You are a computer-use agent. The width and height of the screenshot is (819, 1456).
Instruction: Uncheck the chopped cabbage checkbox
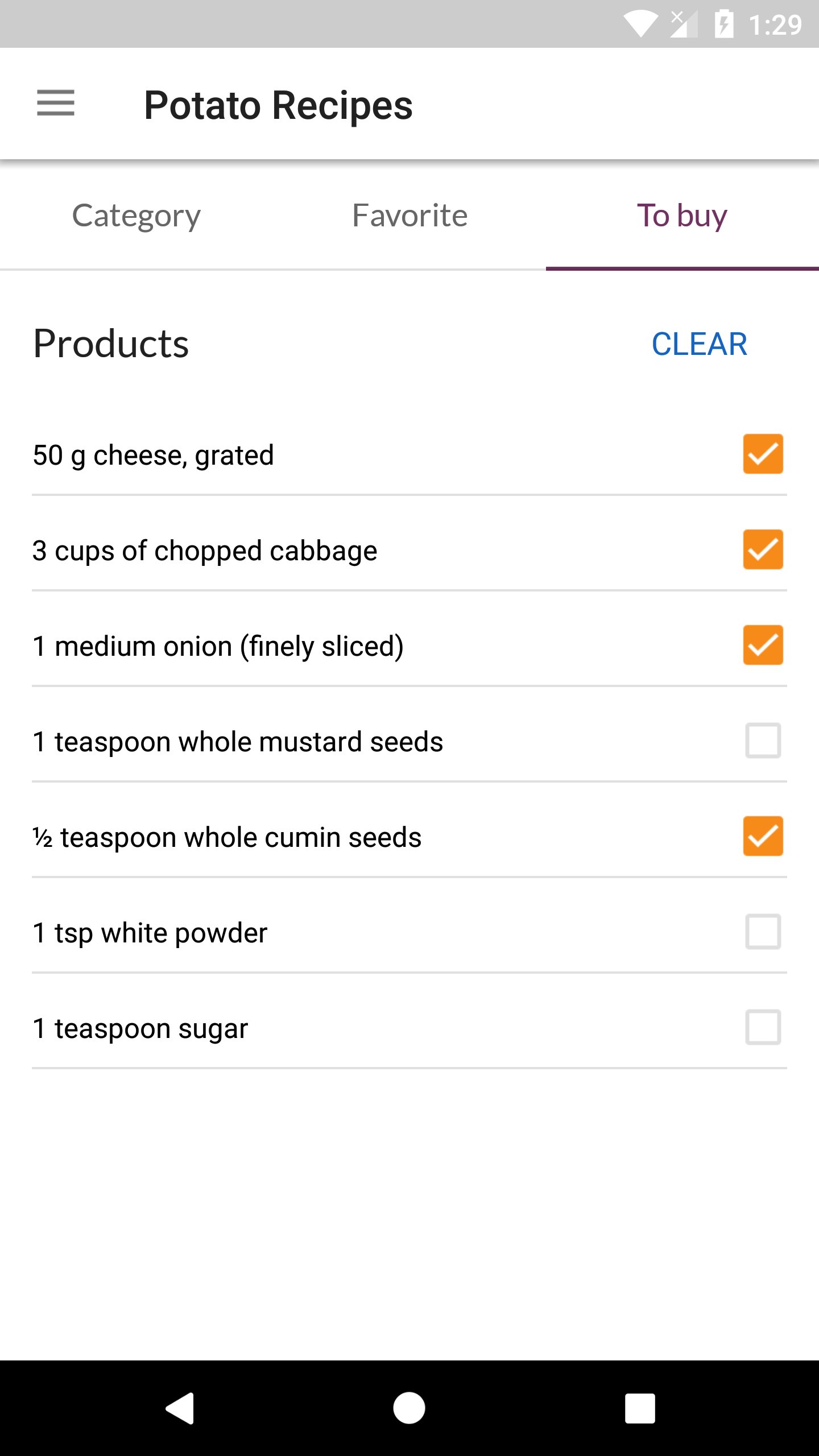pyautogui.click(x=763, y=549)
